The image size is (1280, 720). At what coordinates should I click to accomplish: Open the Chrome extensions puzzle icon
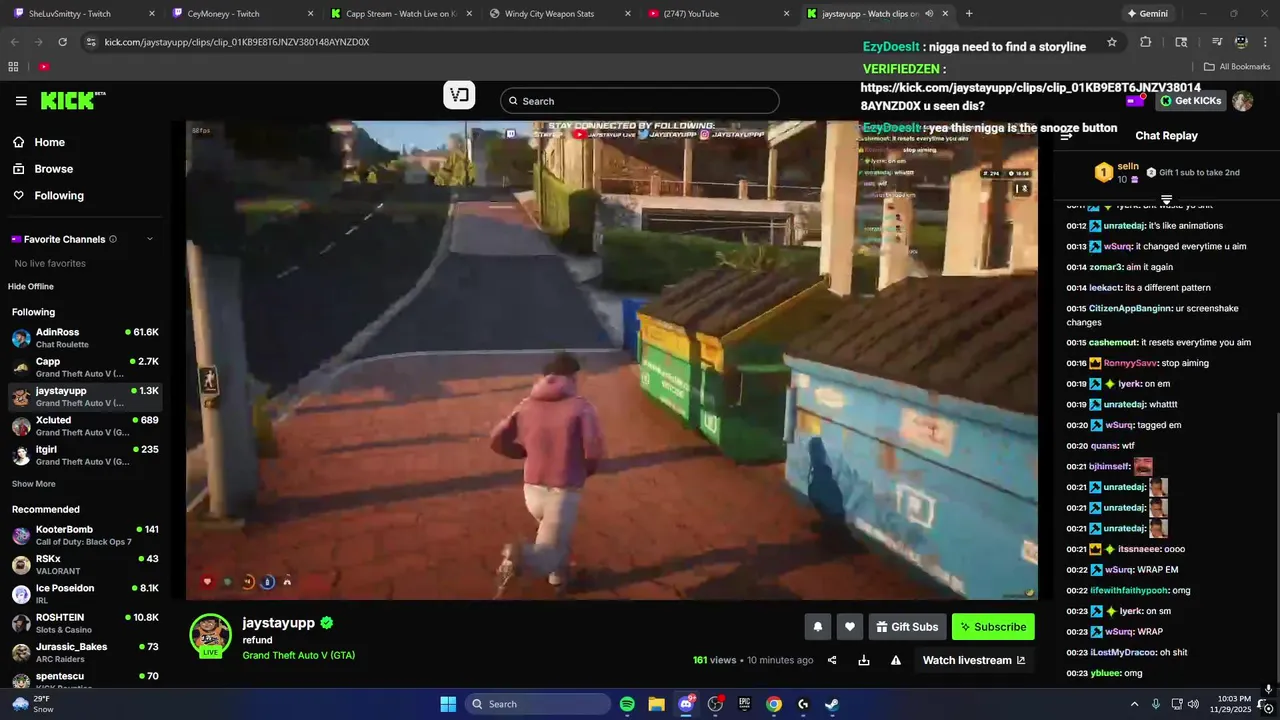point(1146,42)
